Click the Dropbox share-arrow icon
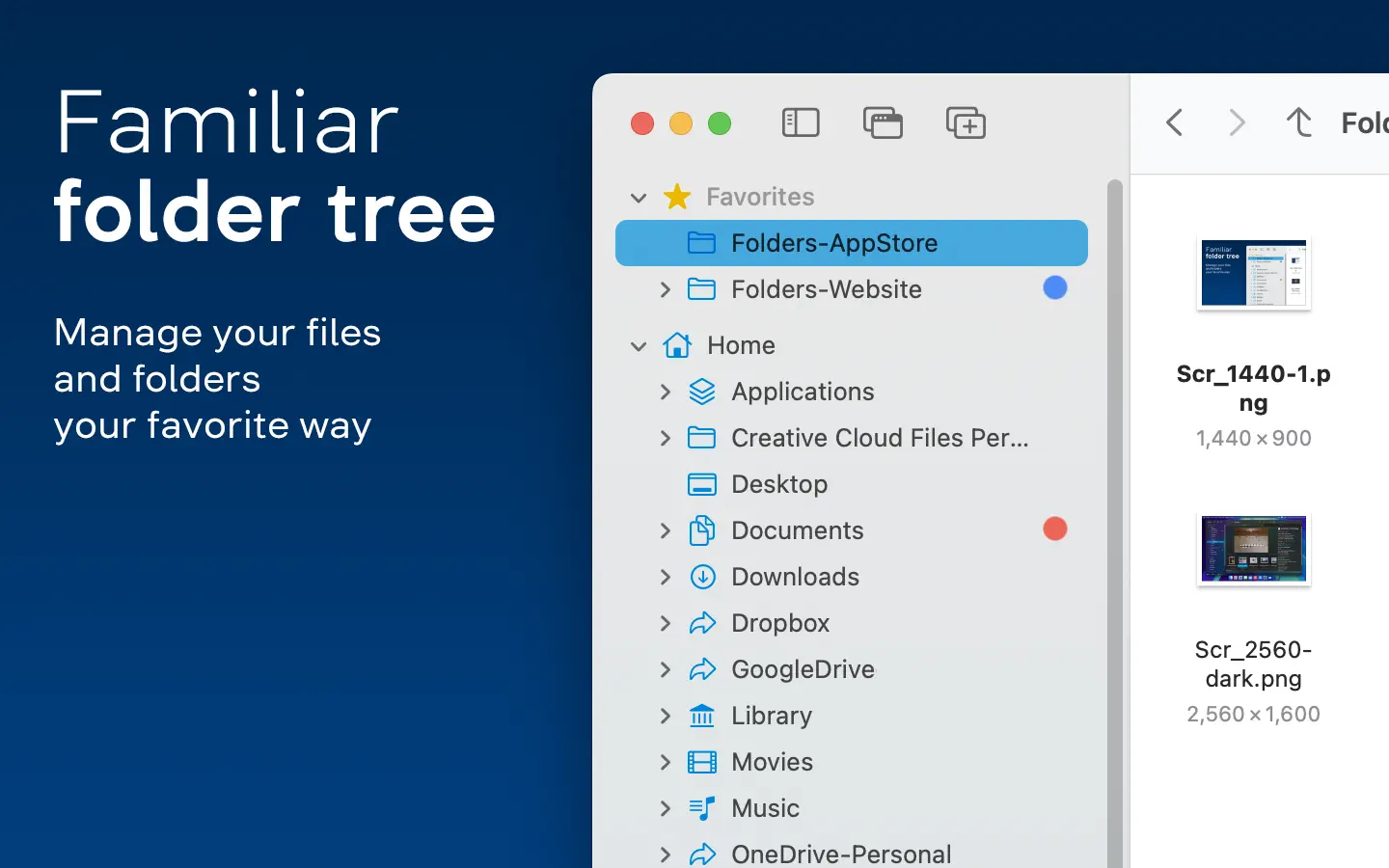Screen dimensions: 1389x868 click(x=702, y=623)
